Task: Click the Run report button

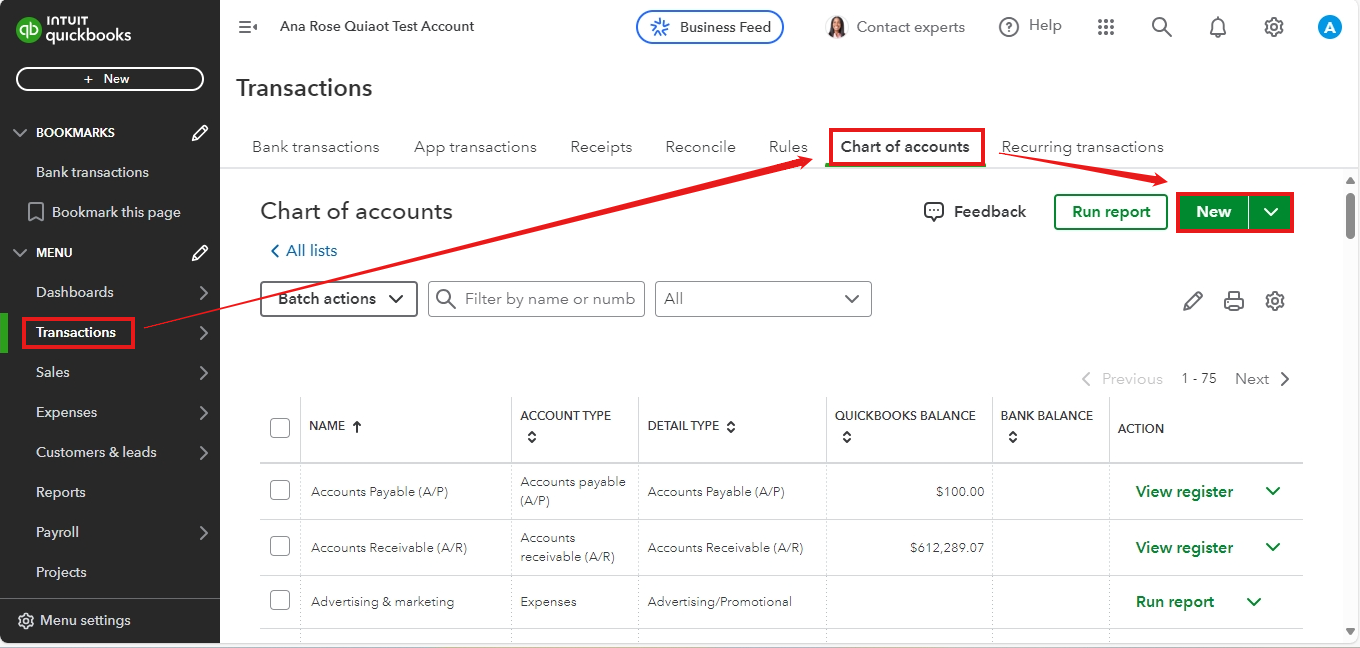Action: [x=1110, y=211]
